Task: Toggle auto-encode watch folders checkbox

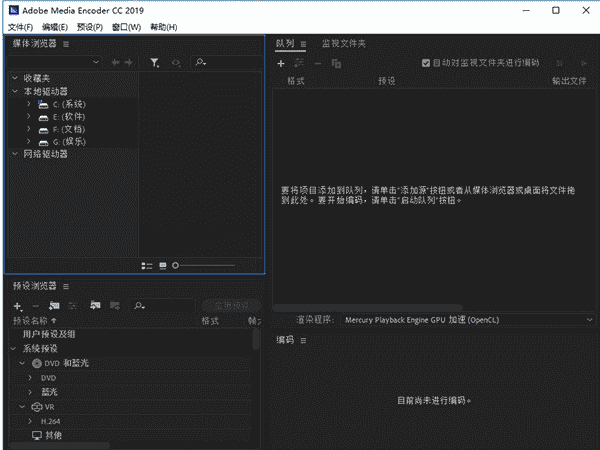Action: click(426, 62)
